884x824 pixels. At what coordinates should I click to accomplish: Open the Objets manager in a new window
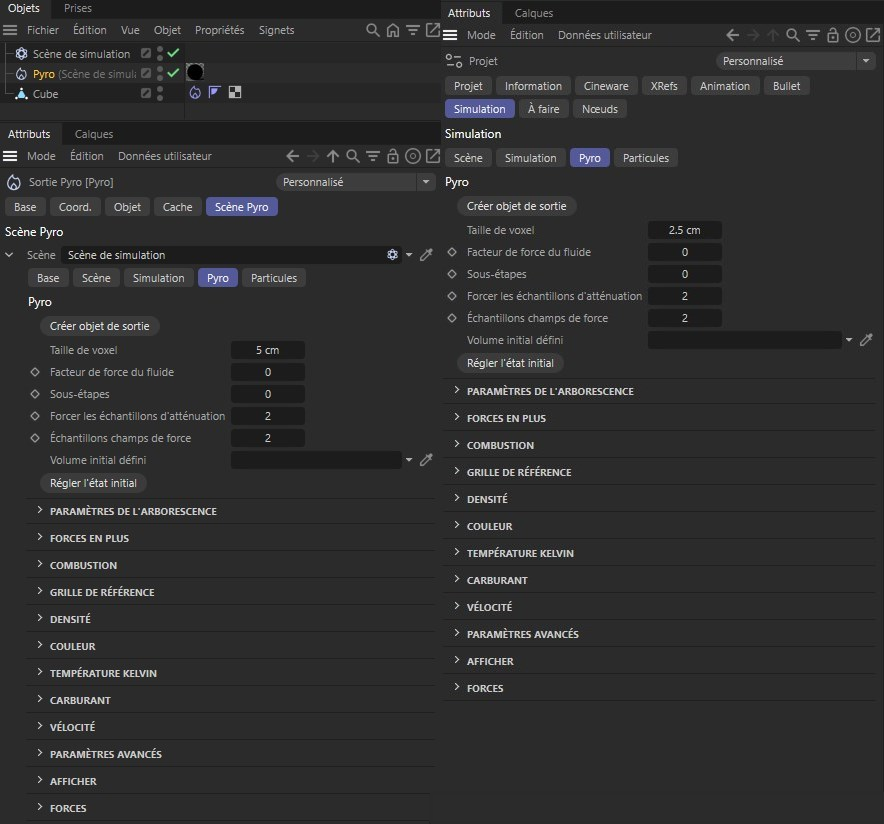point(432,31)
